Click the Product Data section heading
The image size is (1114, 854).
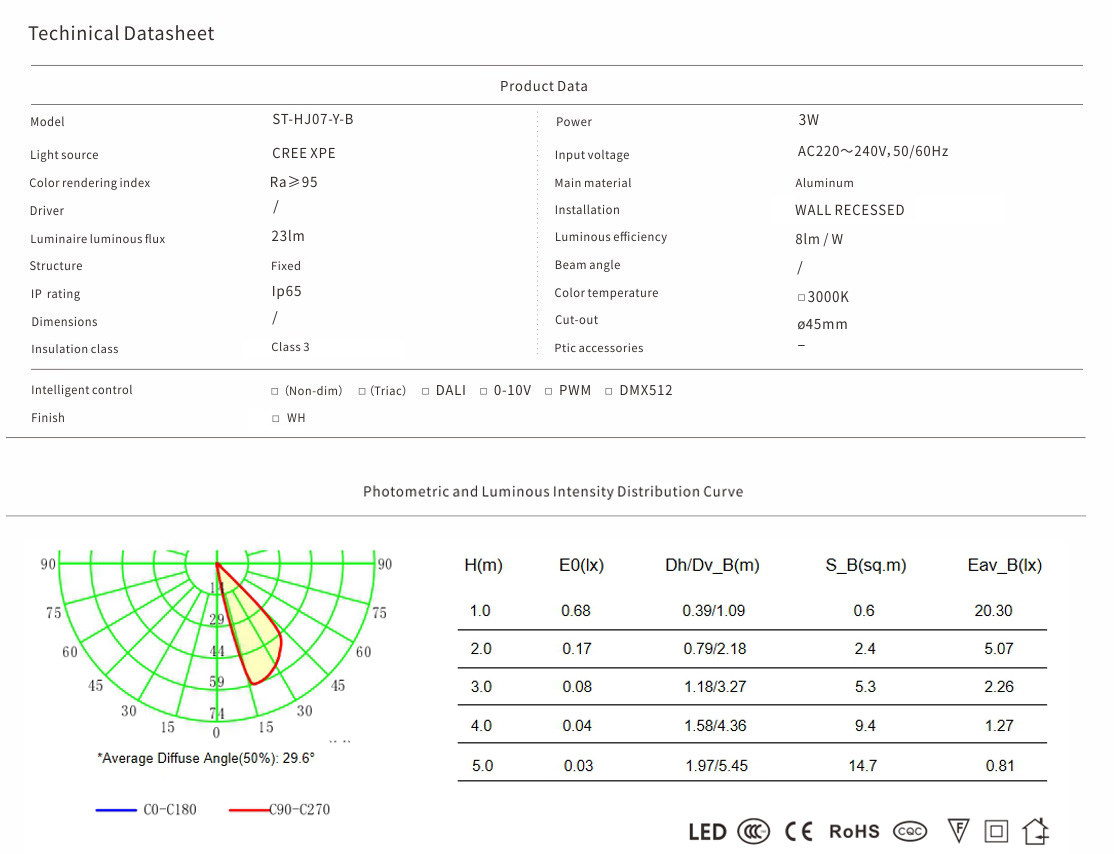[x=544, y=86]
